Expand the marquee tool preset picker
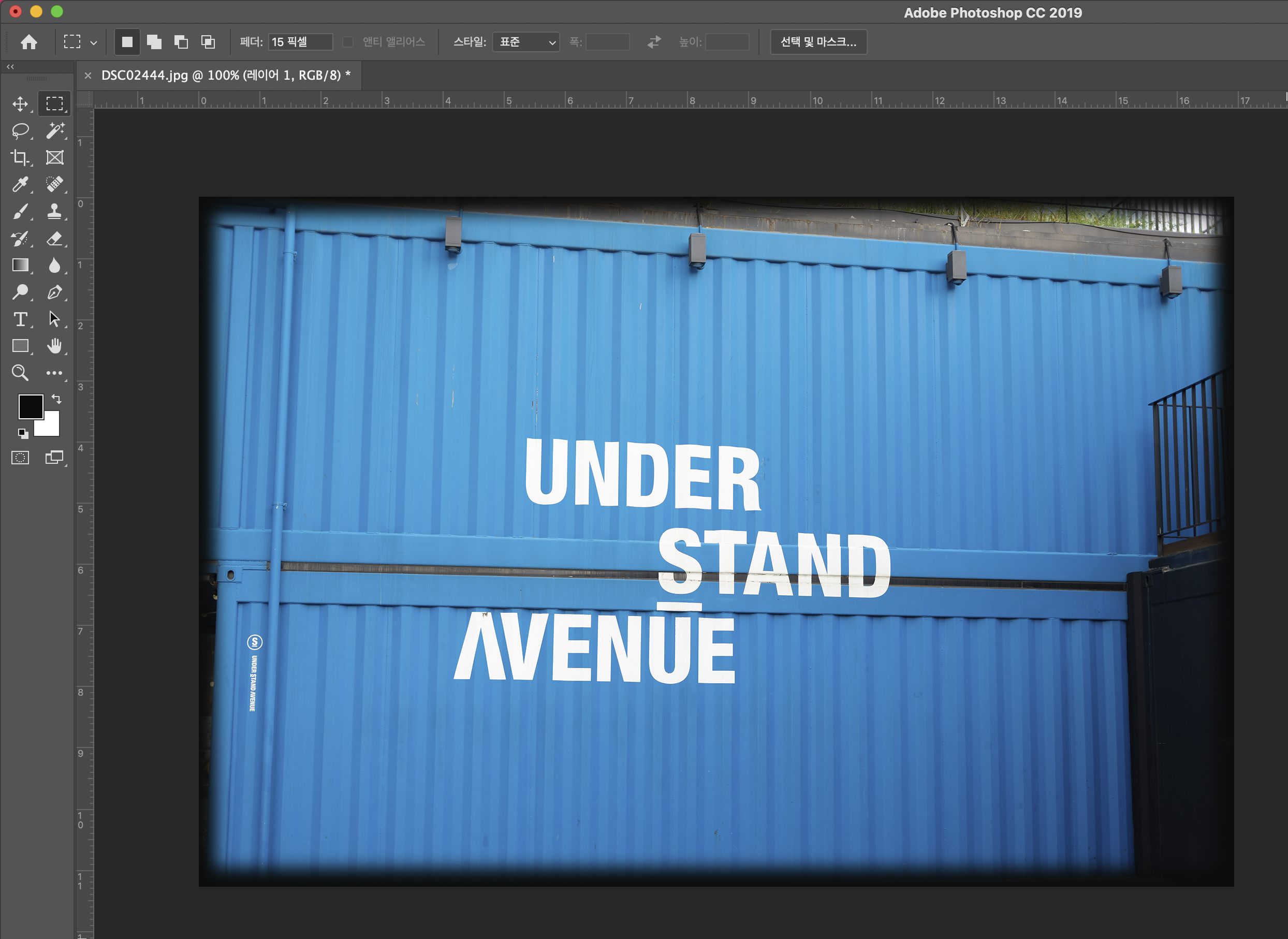This screenshot has width=1288, height=939. pyautogui.click(x=94, y=42)
